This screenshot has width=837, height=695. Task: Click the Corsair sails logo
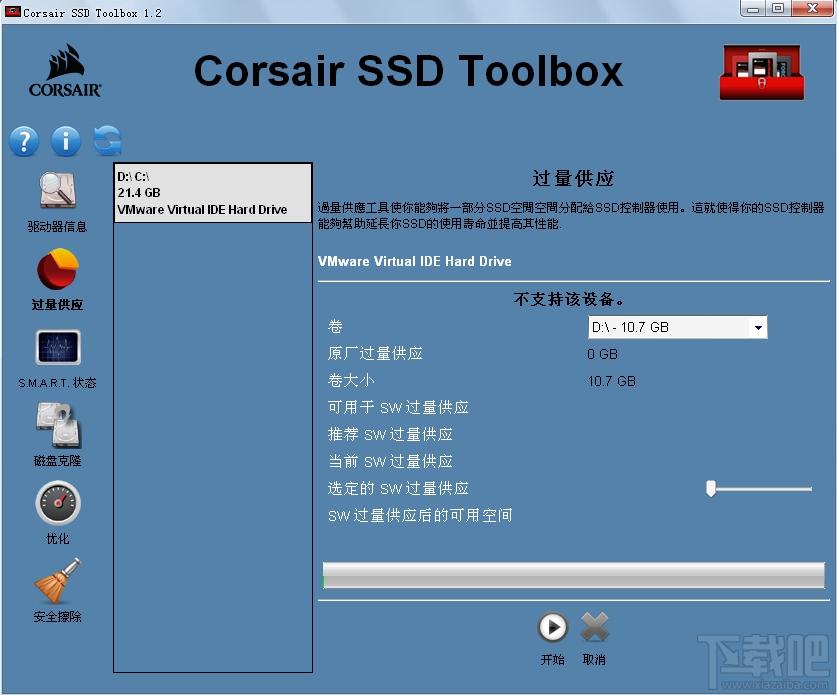pos(65,70)
